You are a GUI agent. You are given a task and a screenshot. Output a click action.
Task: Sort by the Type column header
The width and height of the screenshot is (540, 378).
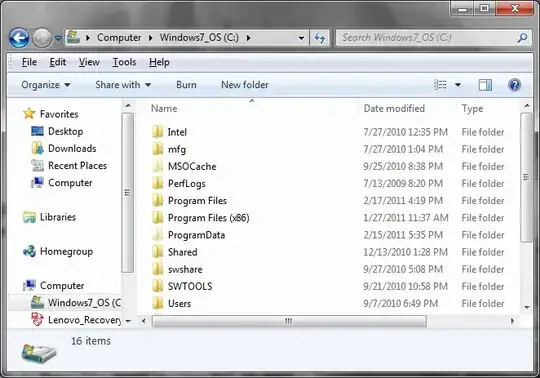[x=472, y=108]
